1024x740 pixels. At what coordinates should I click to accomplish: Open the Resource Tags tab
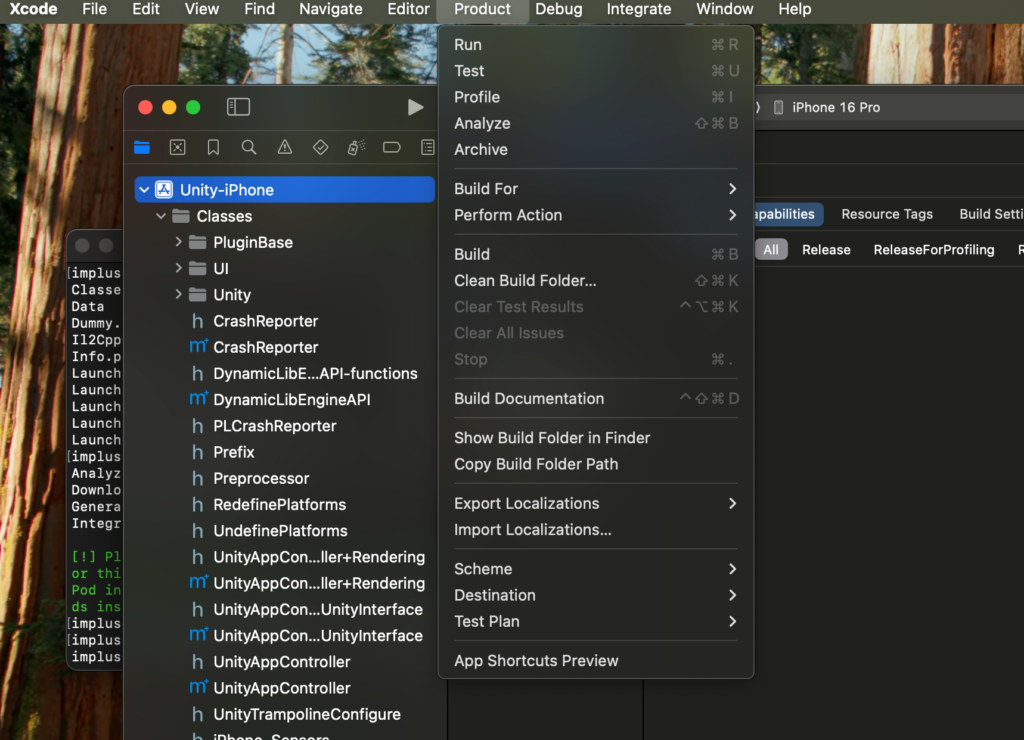point(886,214)
